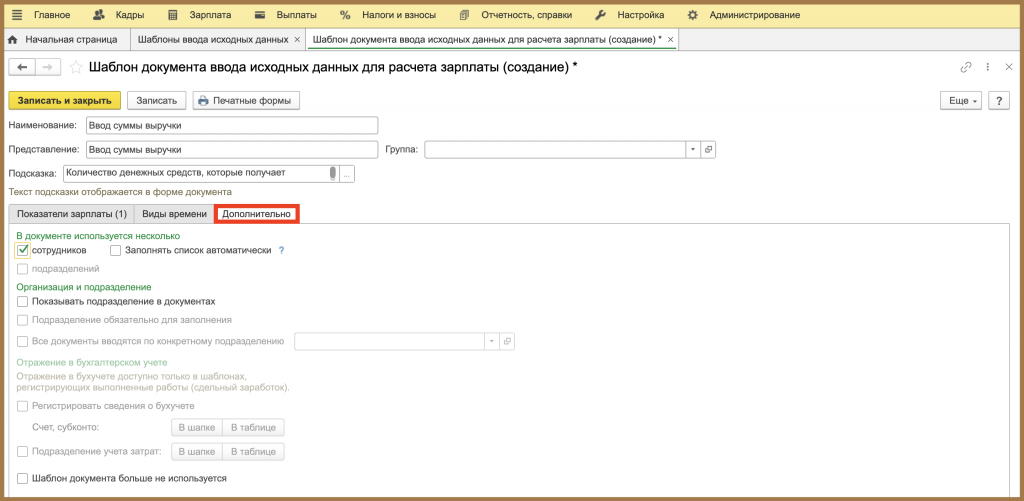Screen dimensions: 1024x501
Task: Switch to Виды времени tab
Action: pyautogui.click(x=174, y=214)
